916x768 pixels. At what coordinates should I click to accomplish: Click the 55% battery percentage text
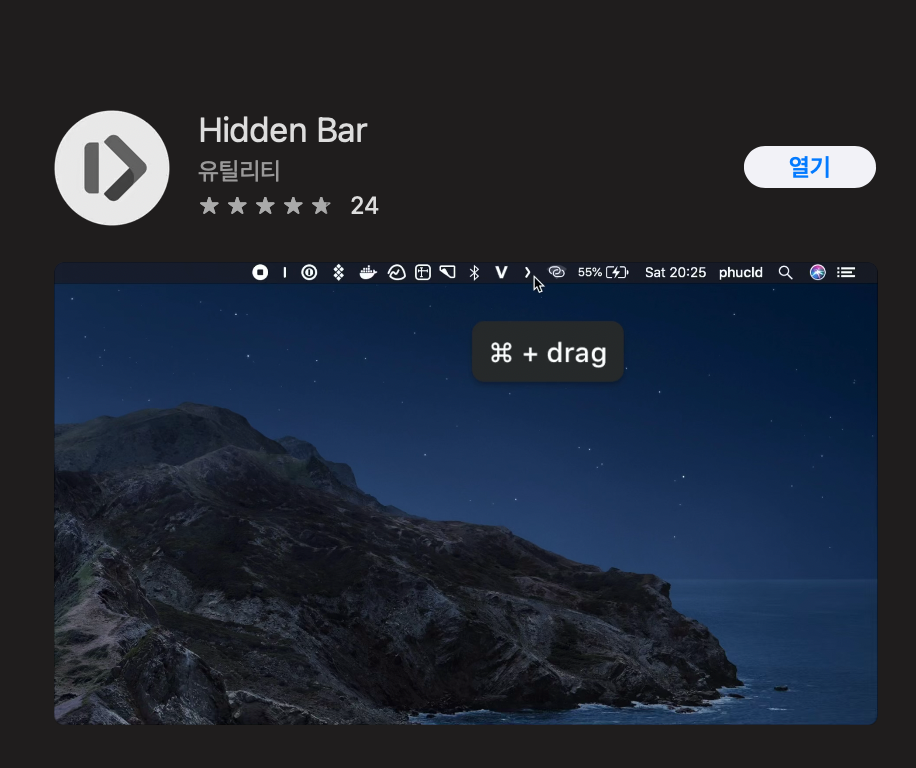(x=589, y=272)
